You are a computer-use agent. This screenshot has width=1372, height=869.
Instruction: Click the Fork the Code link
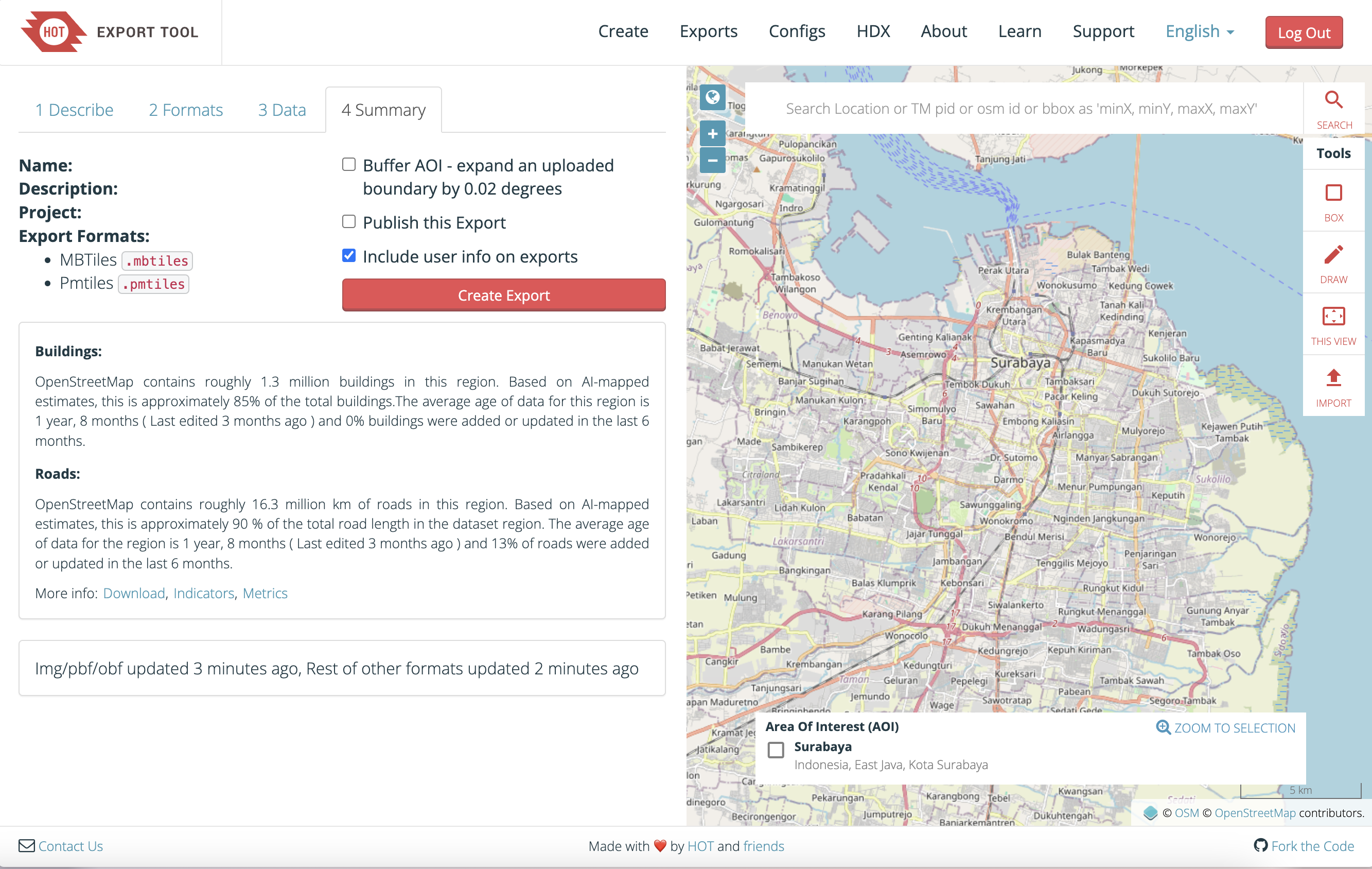[1312, 846]
